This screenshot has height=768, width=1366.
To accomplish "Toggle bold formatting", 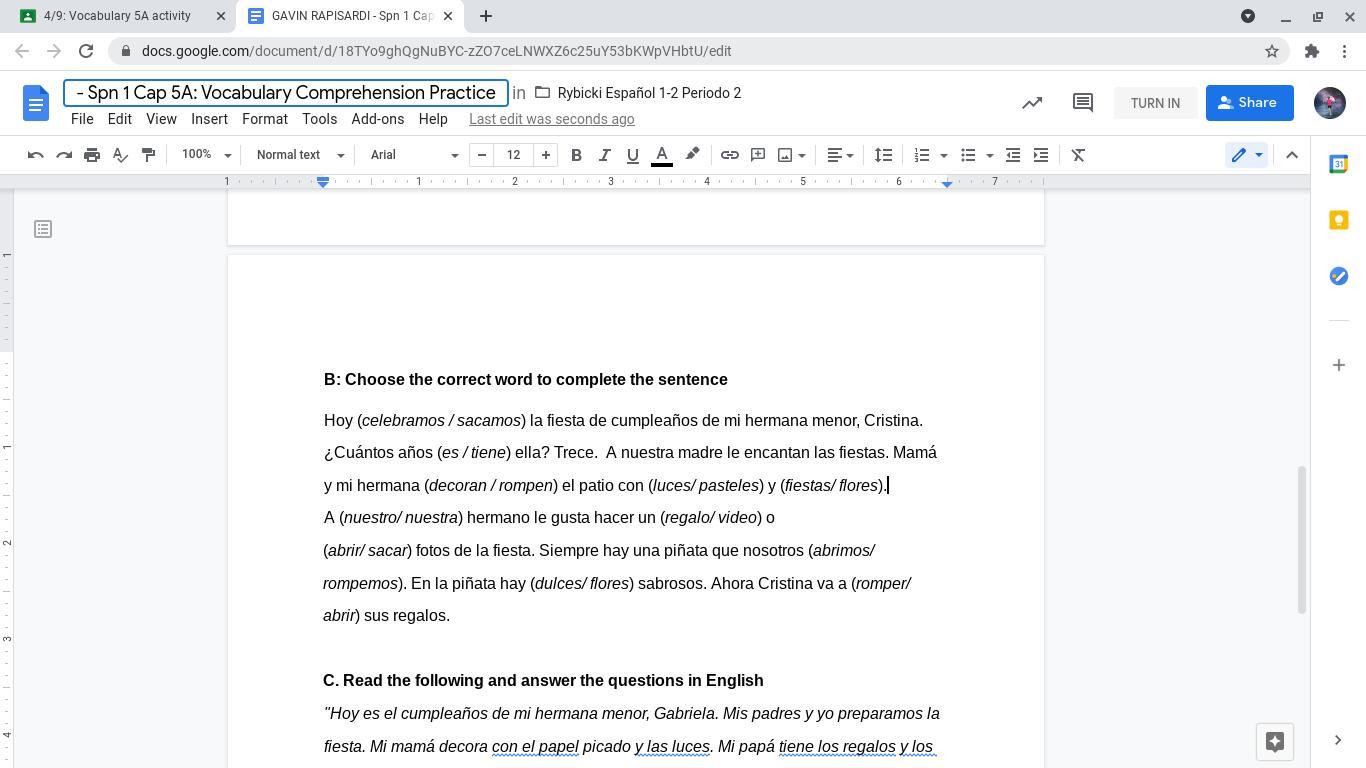I will click(x=576, y=155).
